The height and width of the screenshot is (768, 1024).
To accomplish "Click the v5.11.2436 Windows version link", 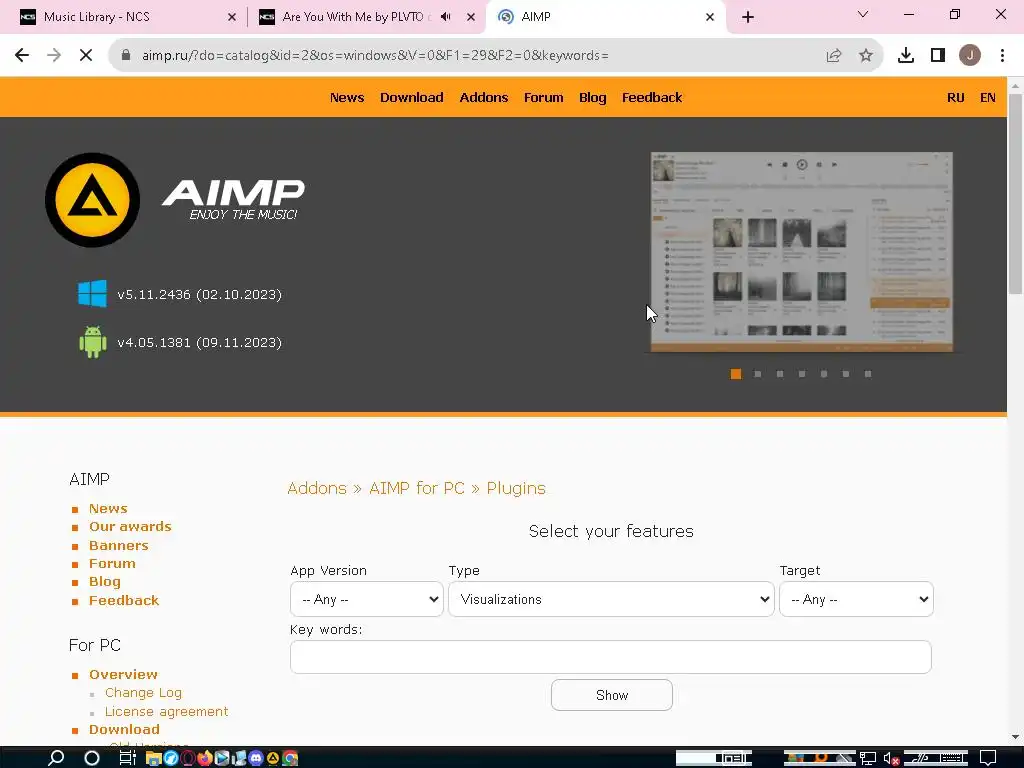I will [x=199, y=295].
